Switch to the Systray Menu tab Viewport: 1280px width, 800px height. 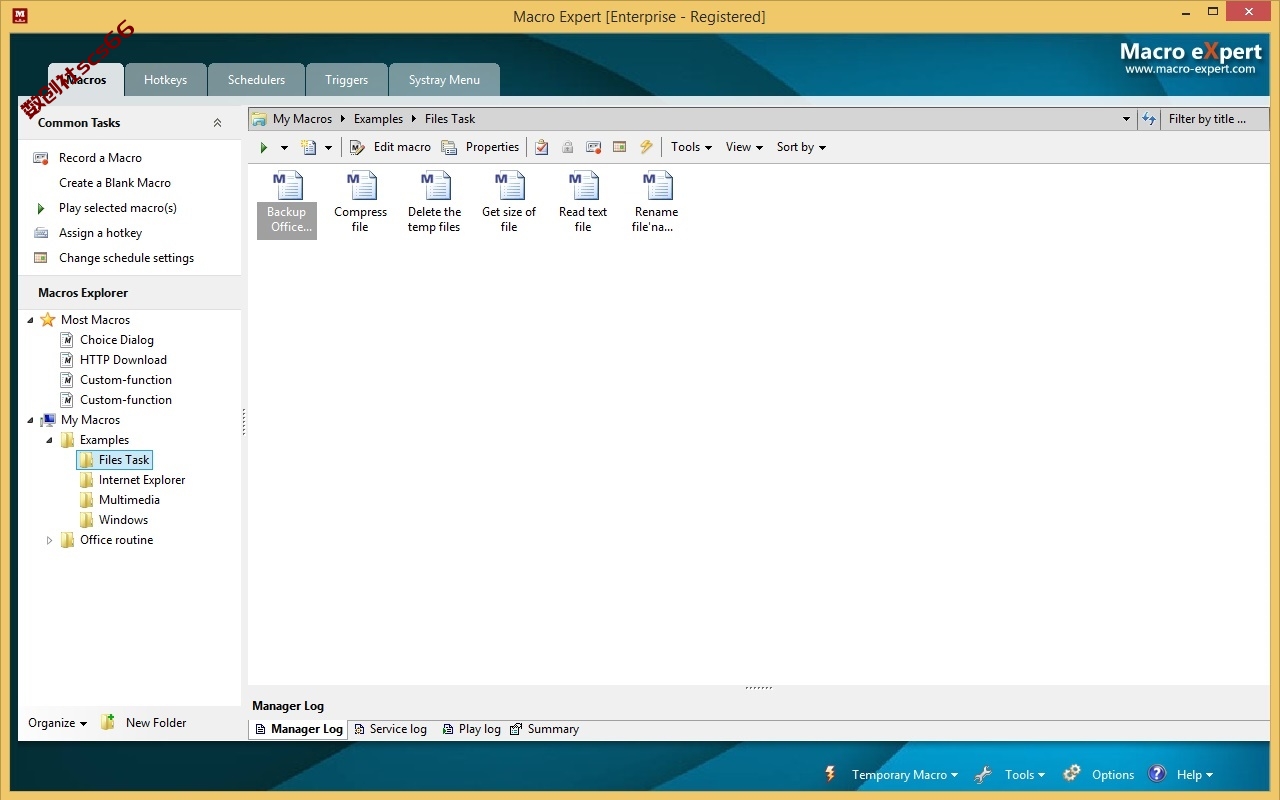[x=444, y=80]
